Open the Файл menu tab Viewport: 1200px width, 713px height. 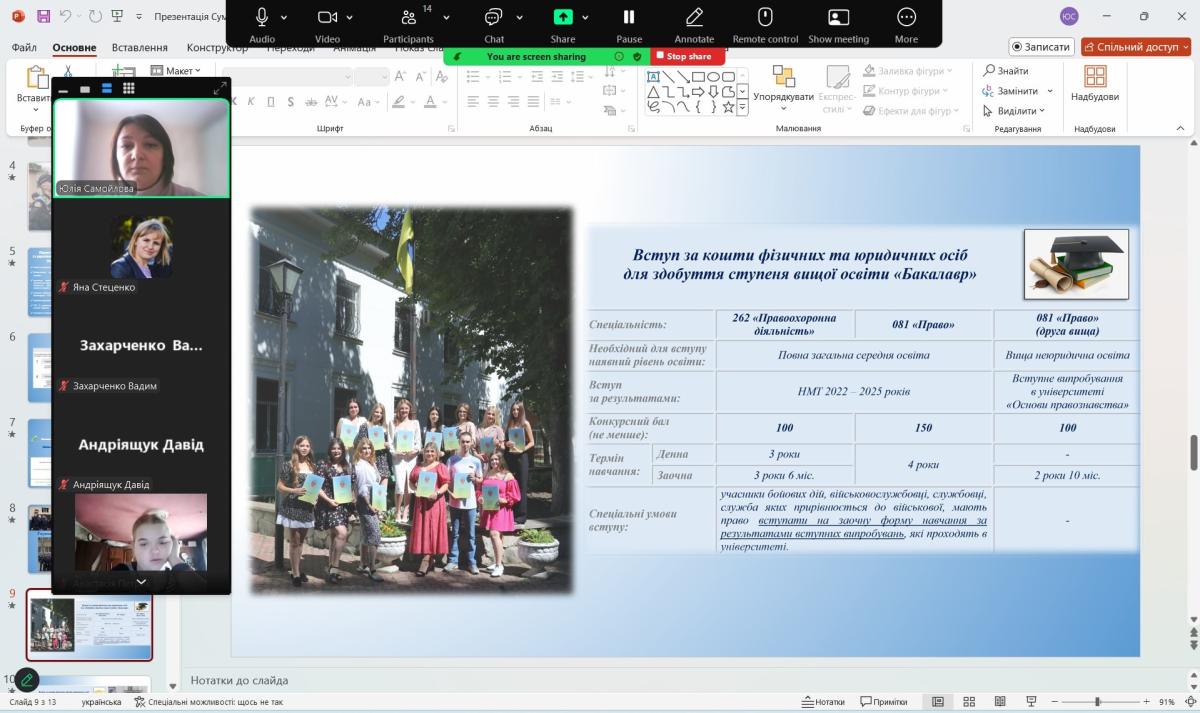(24, 48)
